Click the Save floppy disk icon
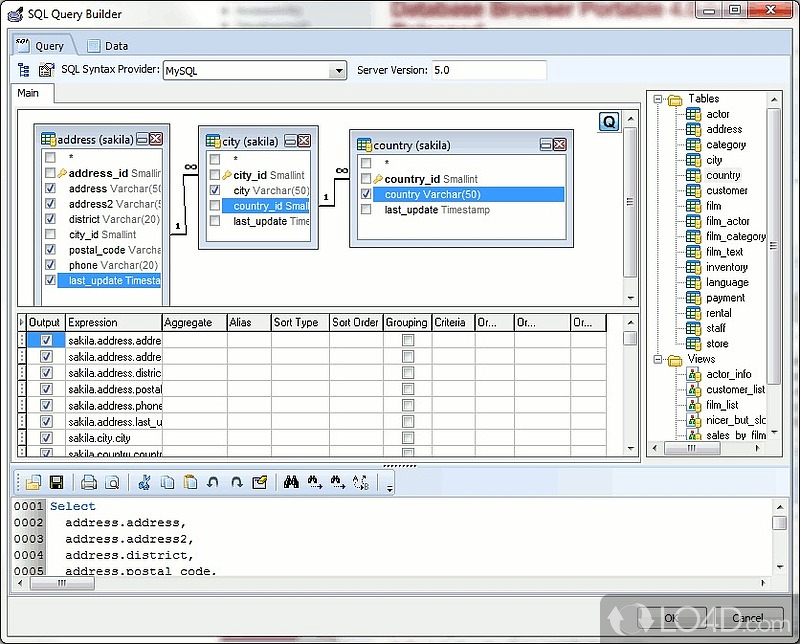The image size is (800, 644). point(56,482)
